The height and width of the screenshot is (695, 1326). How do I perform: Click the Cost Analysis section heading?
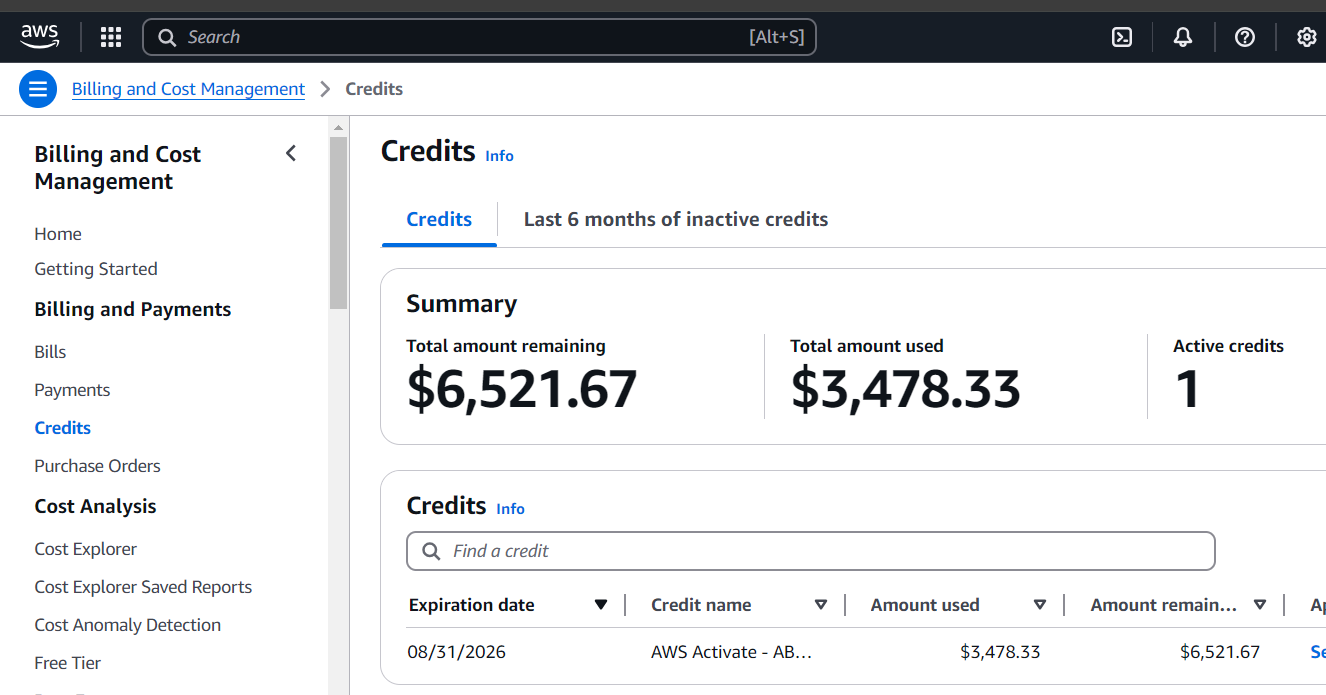click(x=95, y=507)
